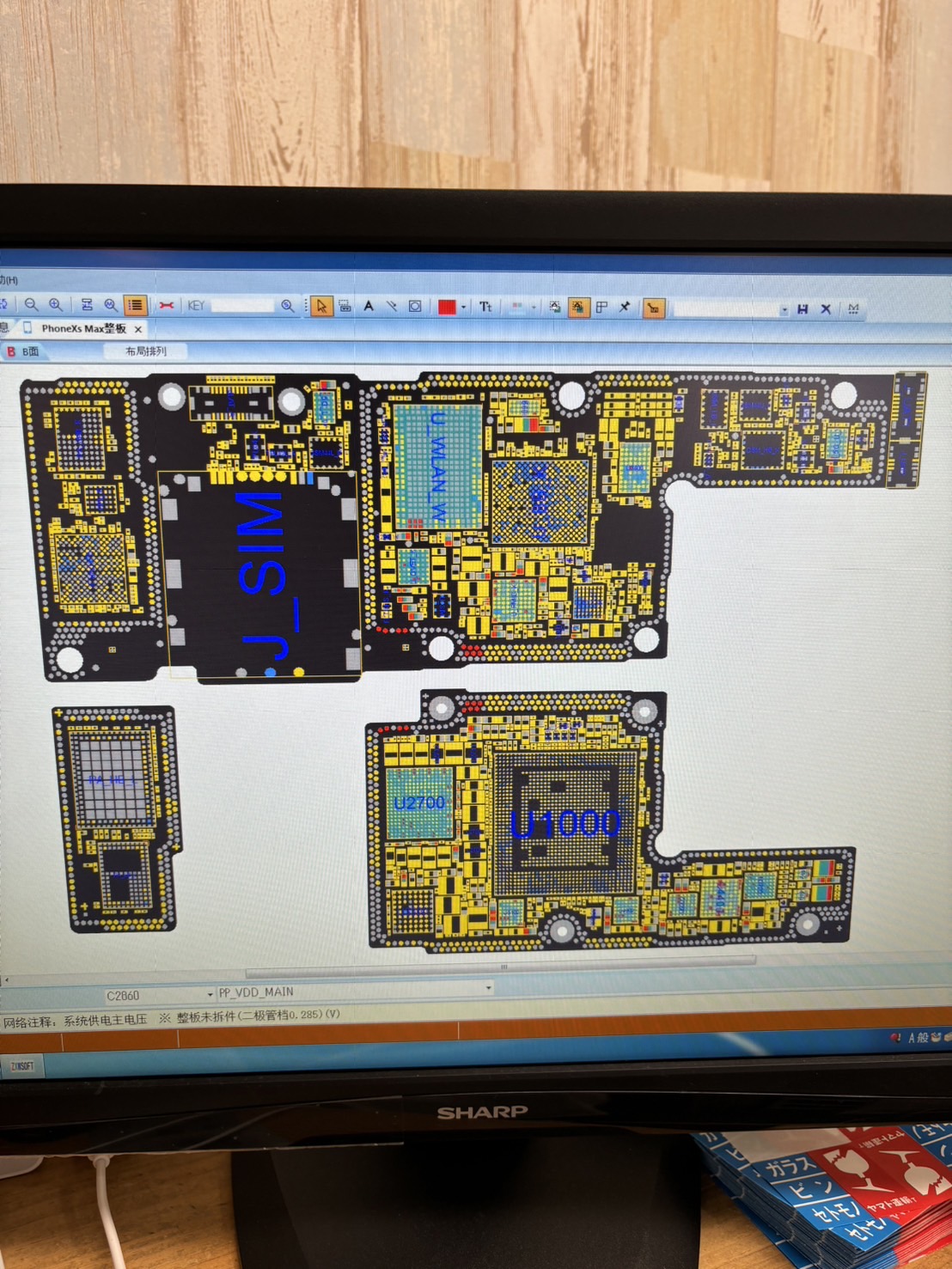Click the 布局排列 layout button
Image resolution: width=952 pixels, height=1269 pixels.
[146, 351]
